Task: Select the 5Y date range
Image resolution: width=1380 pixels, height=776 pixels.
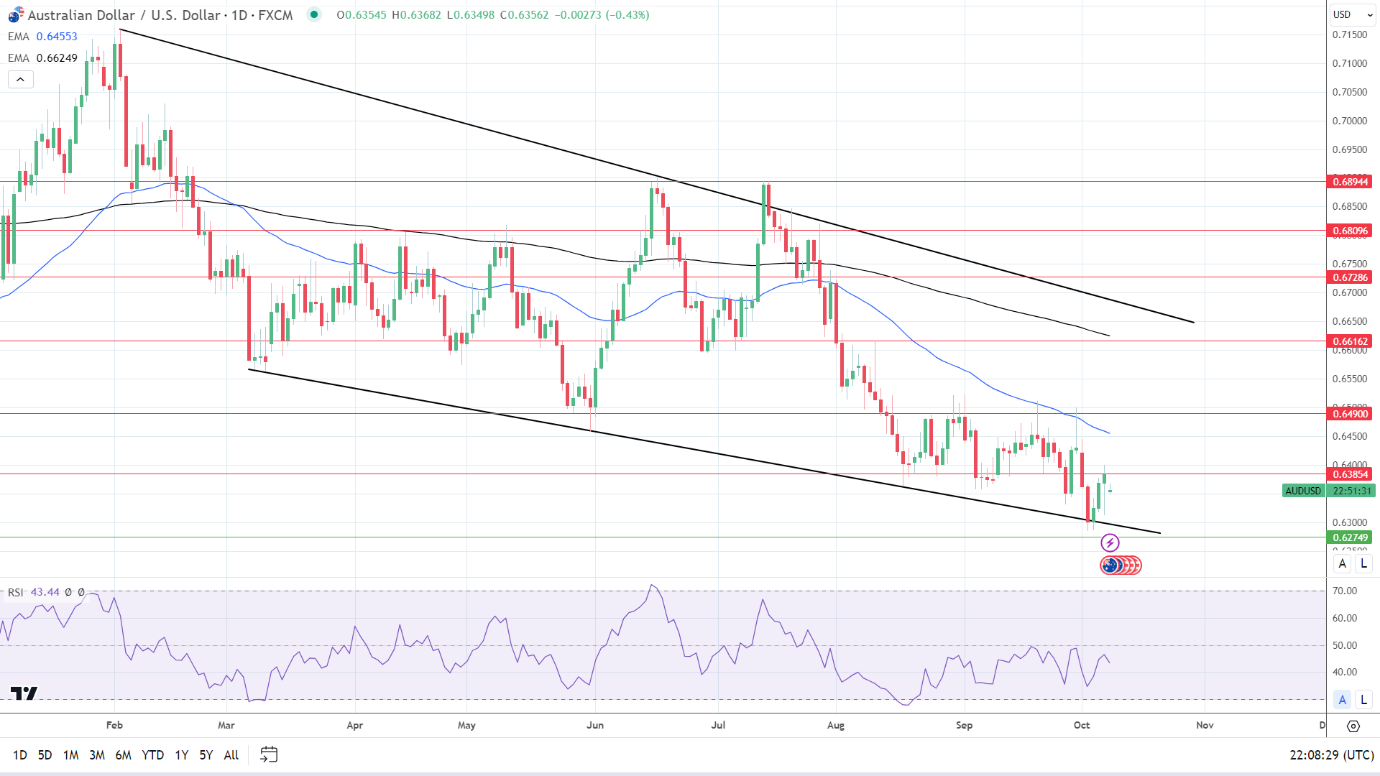Action: click(x=205, y=755)
